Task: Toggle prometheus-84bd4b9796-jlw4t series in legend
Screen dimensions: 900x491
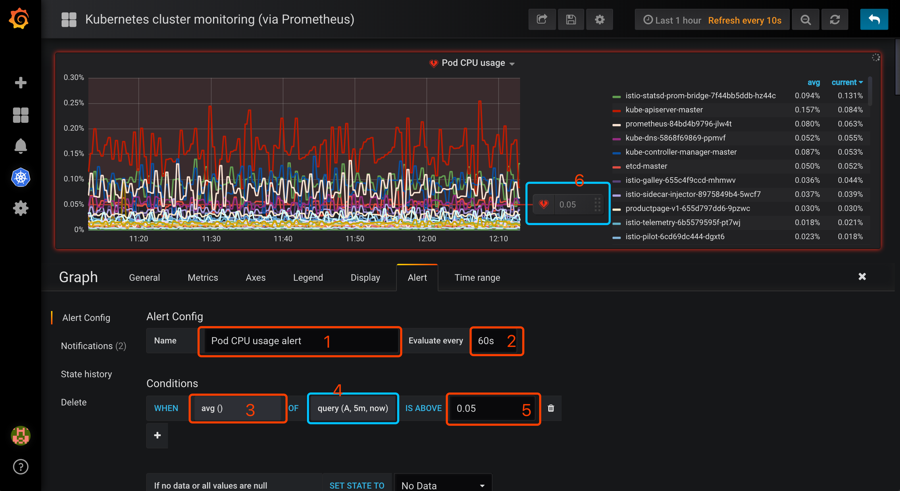Action: [678, 123]
